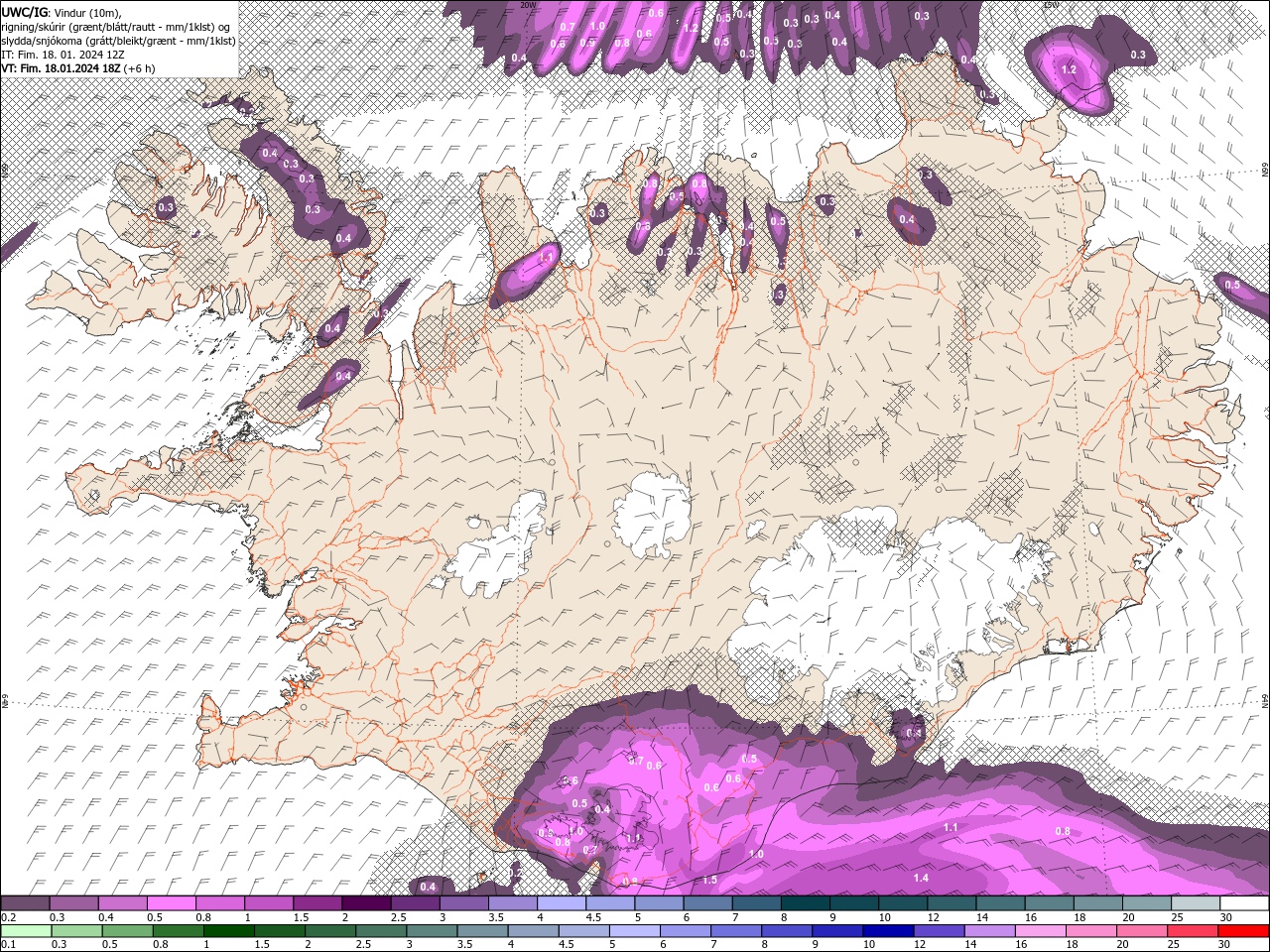This screenshot has height=952, width=1270.
Task: Click the '0.2' label under the upper legend
Action: [x=9, y=917]
